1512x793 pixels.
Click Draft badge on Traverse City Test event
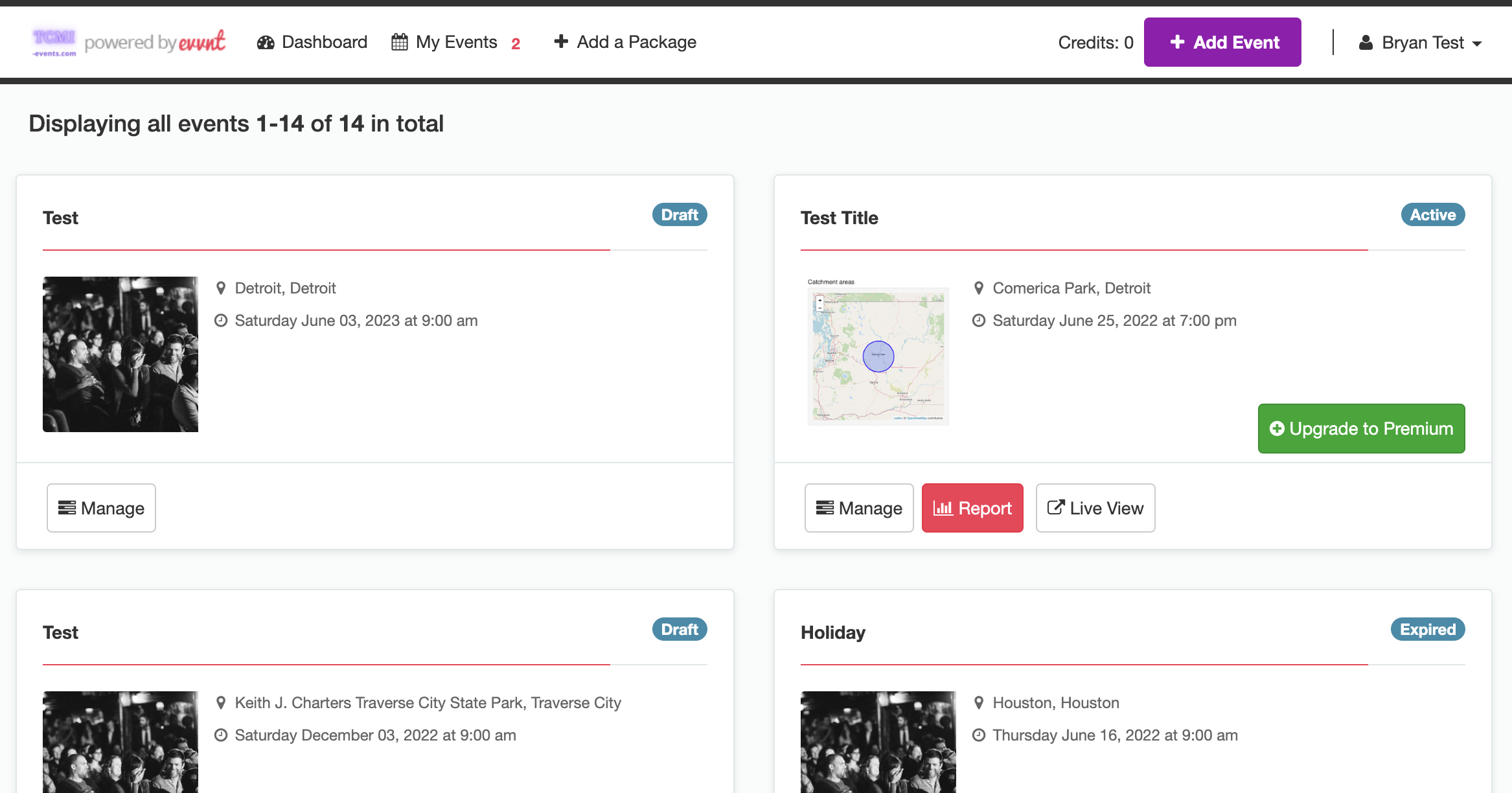pyautogui.click(x=680, y=629)
